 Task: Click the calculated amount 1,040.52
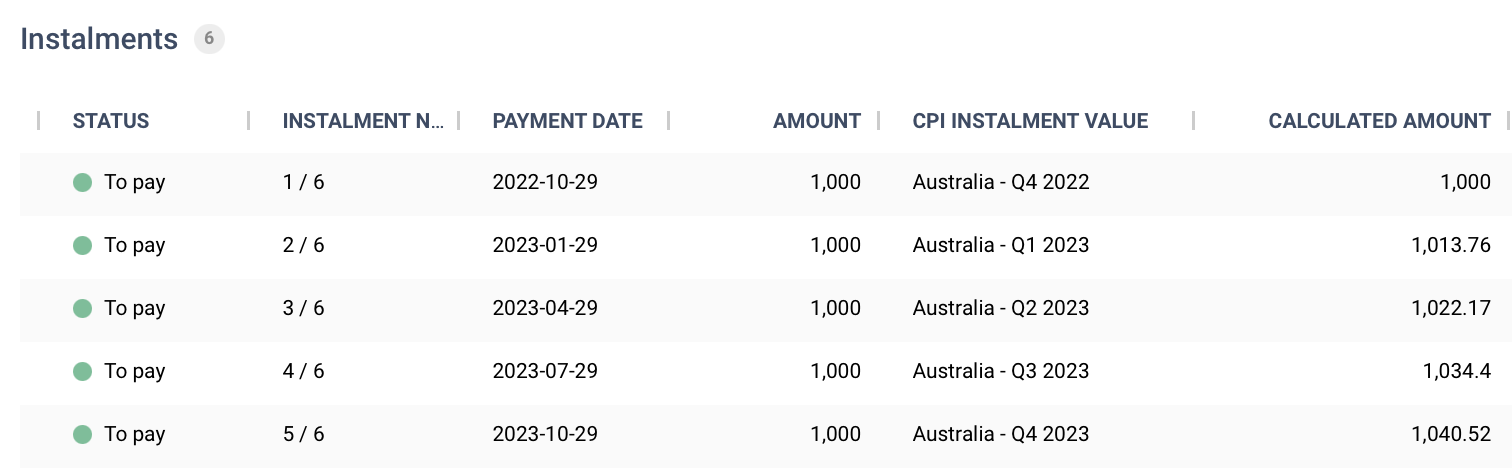pos(1451,434)
